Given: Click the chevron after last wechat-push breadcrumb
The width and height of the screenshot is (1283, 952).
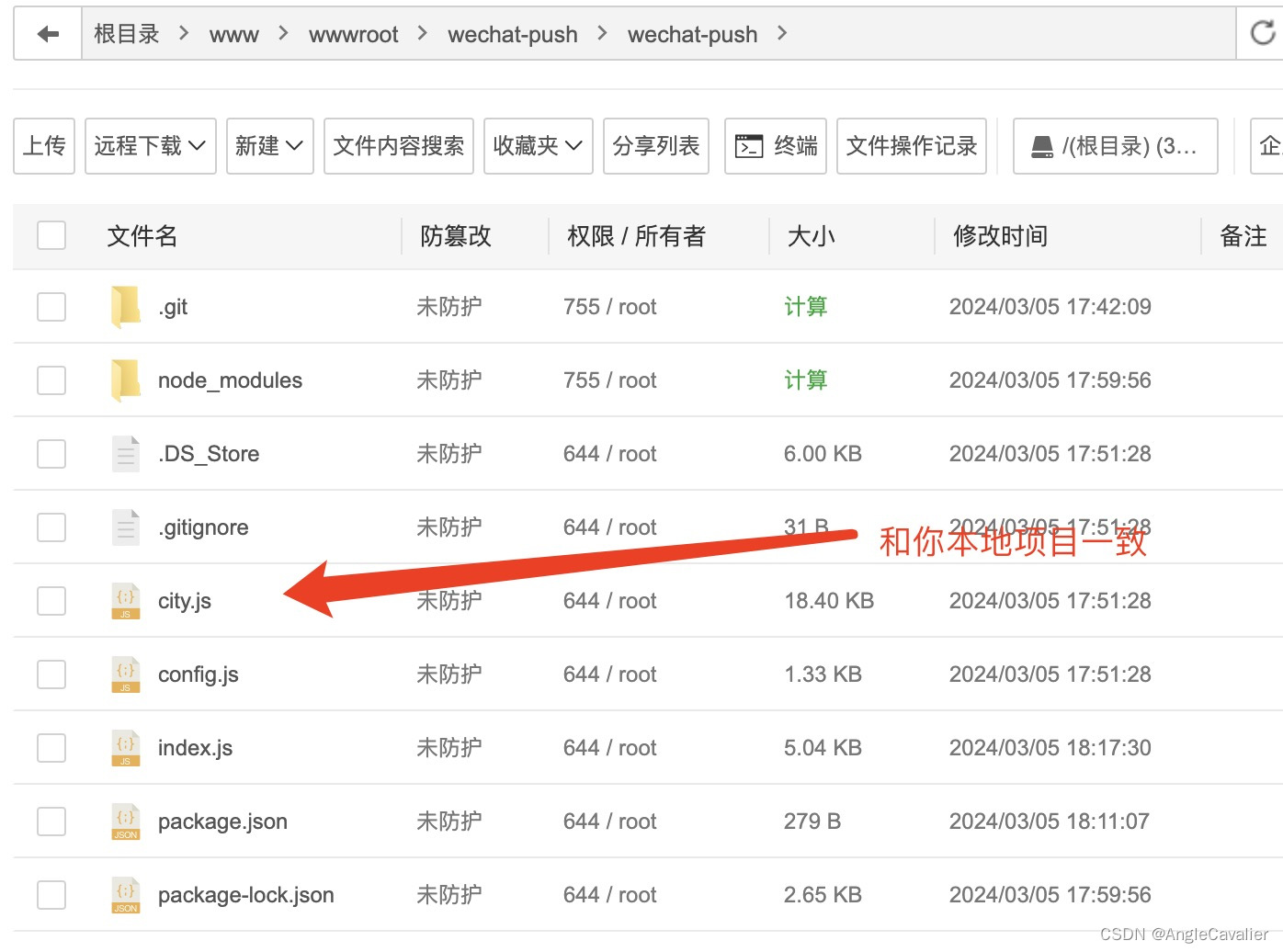Looking at the screenshot, I should point(782,33).
